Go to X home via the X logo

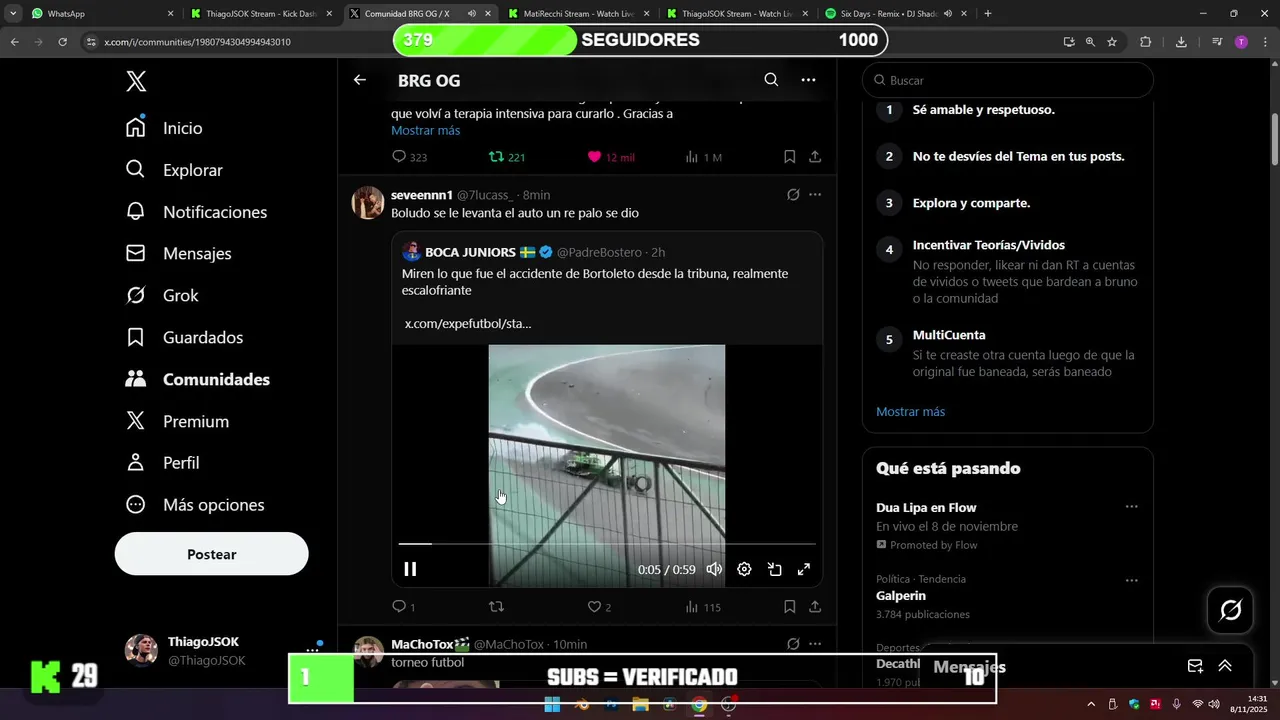click(136, 82)
